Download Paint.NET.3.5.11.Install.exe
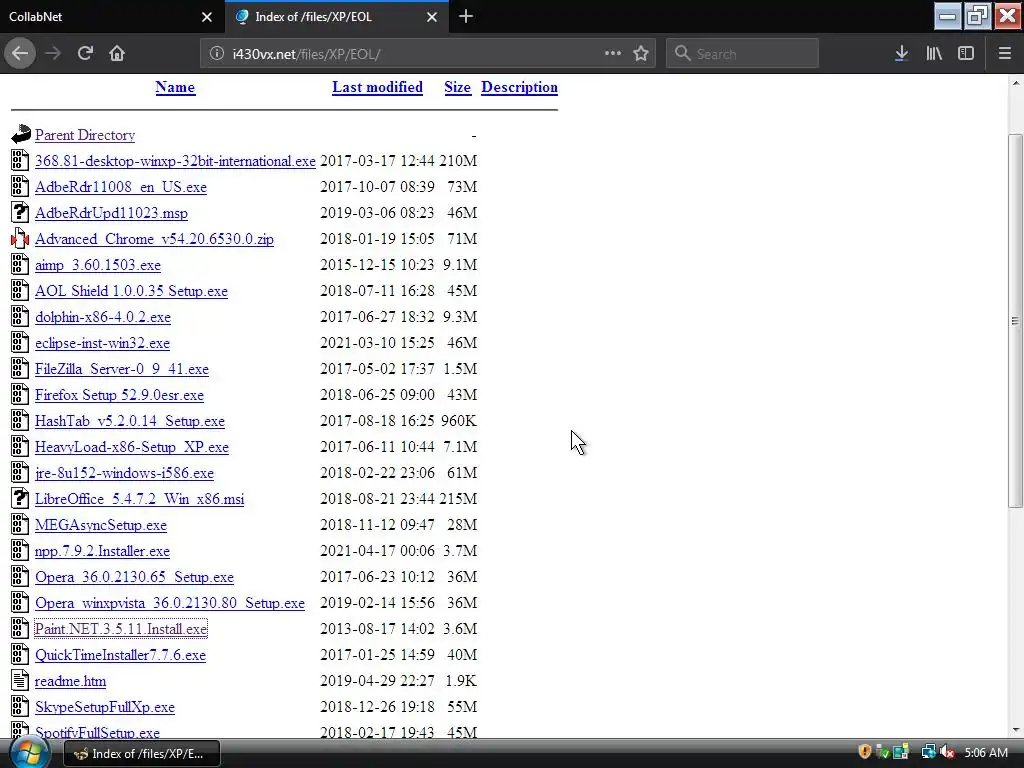1024x768 pixels. coord(121,629)
